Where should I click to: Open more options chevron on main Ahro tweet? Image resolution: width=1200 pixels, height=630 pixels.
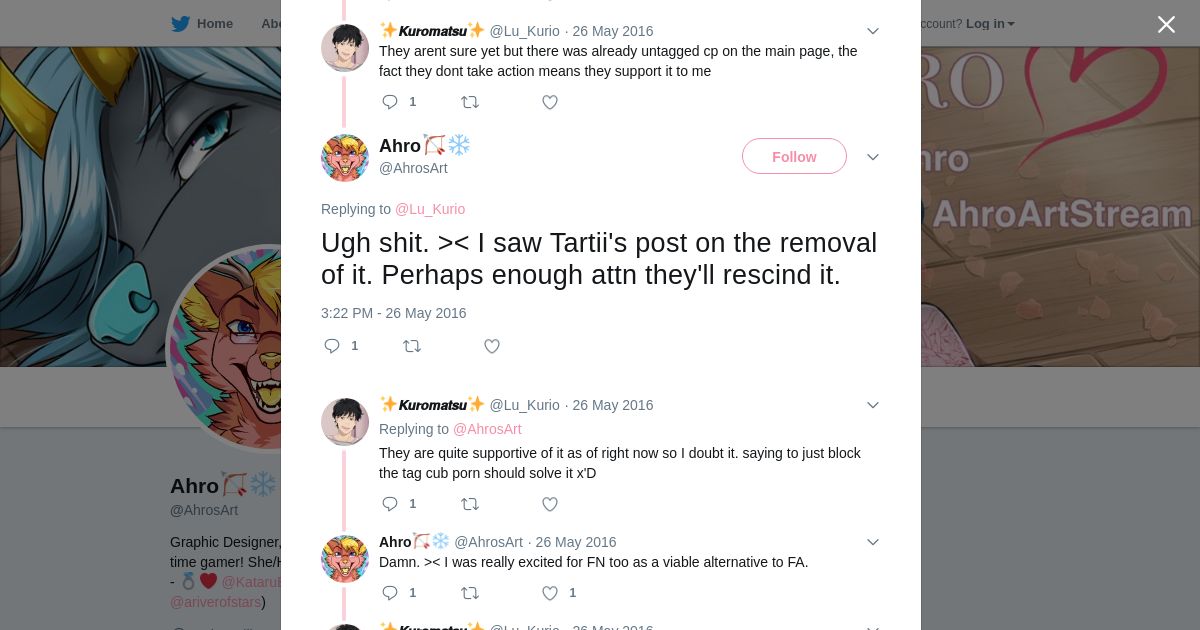(x=872, y=157)
